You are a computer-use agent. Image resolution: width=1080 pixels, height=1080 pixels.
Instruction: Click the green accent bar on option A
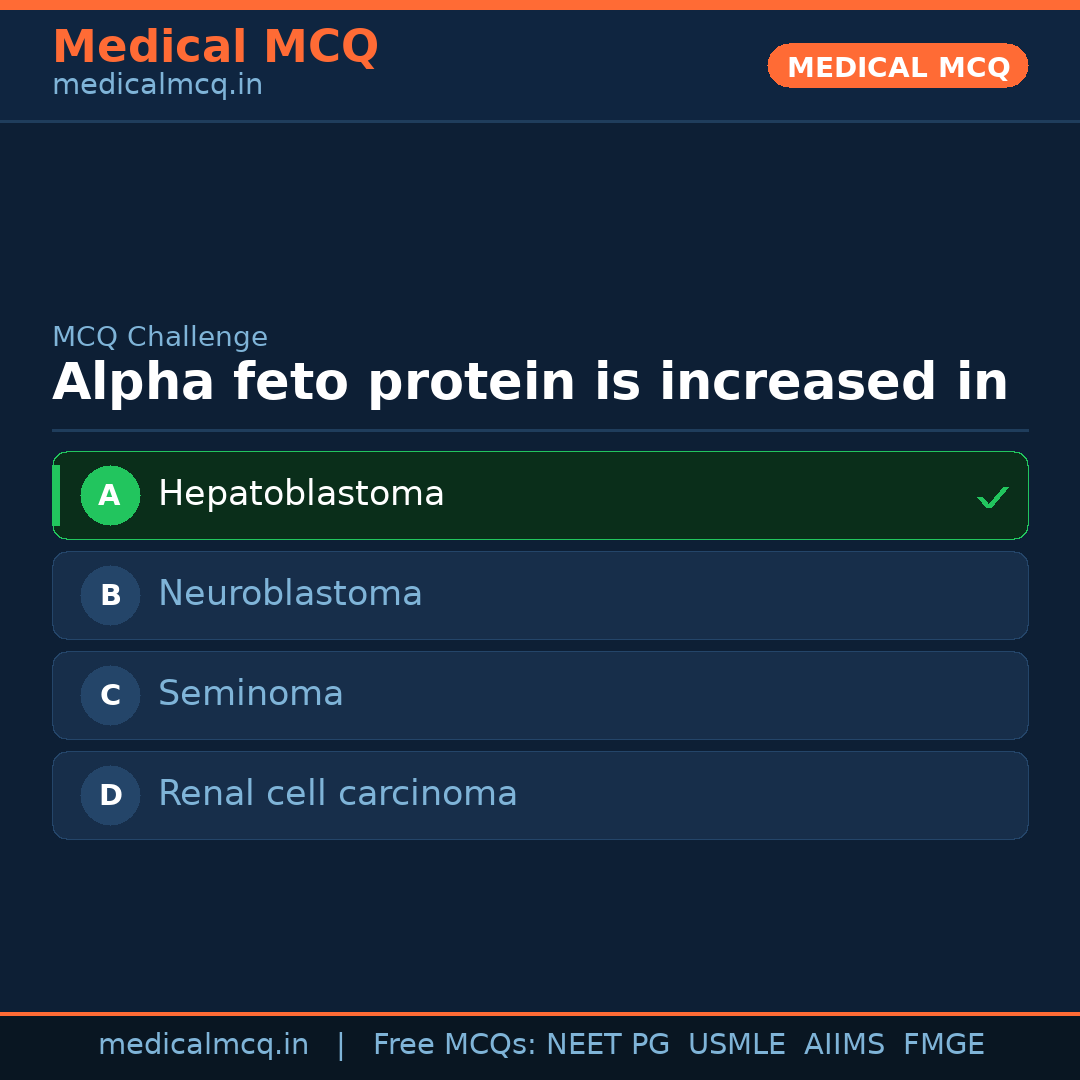point(56,495)
